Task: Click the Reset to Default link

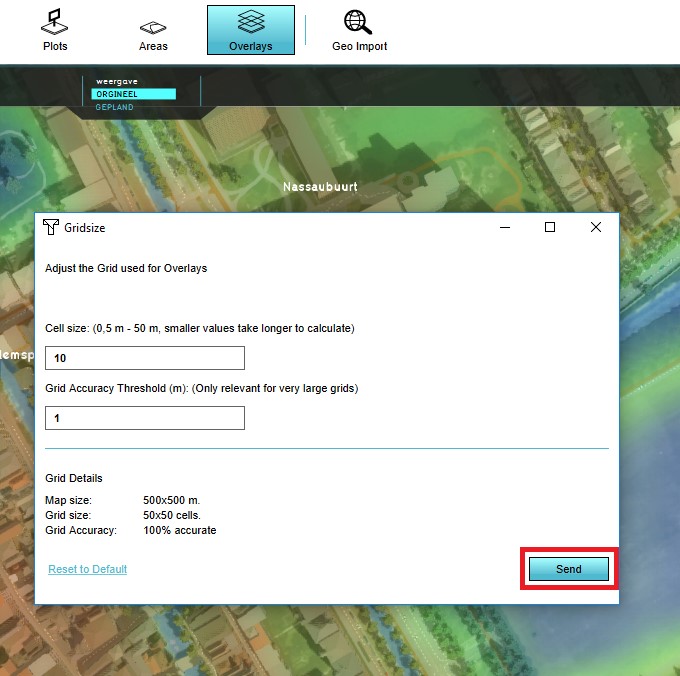Action: 88,569
